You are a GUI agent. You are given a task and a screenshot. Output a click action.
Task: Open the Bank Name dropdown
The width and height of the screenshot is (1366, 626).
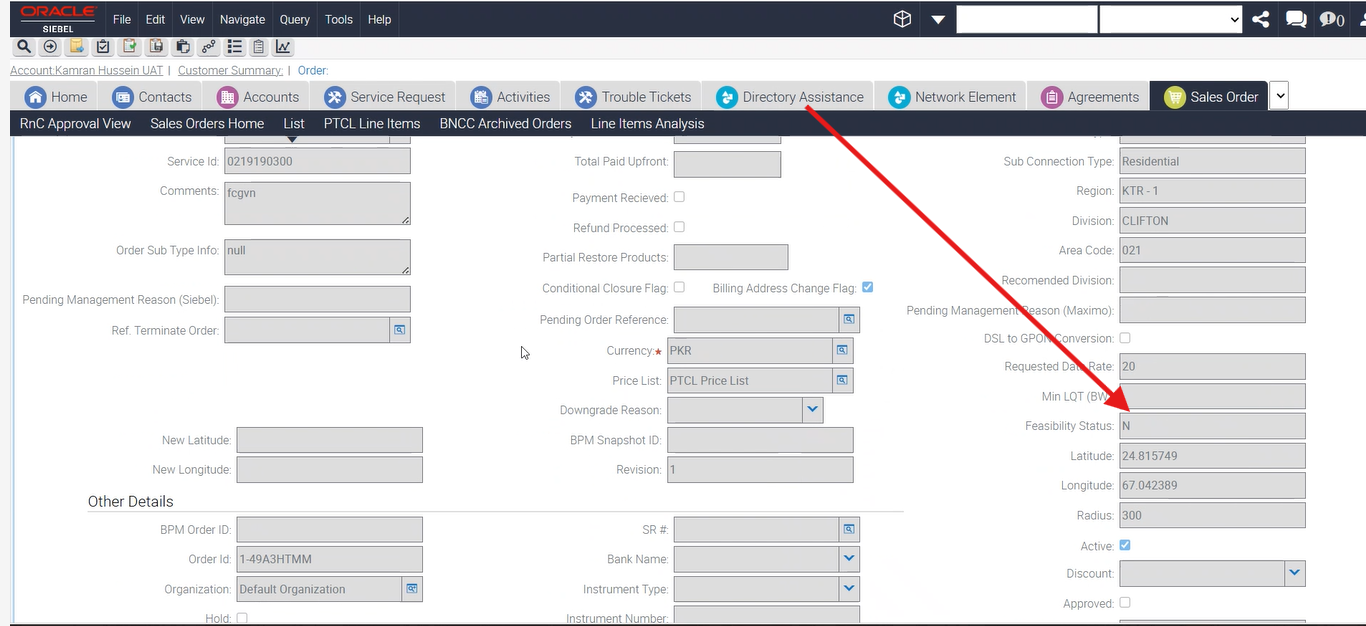pos(848,559)
